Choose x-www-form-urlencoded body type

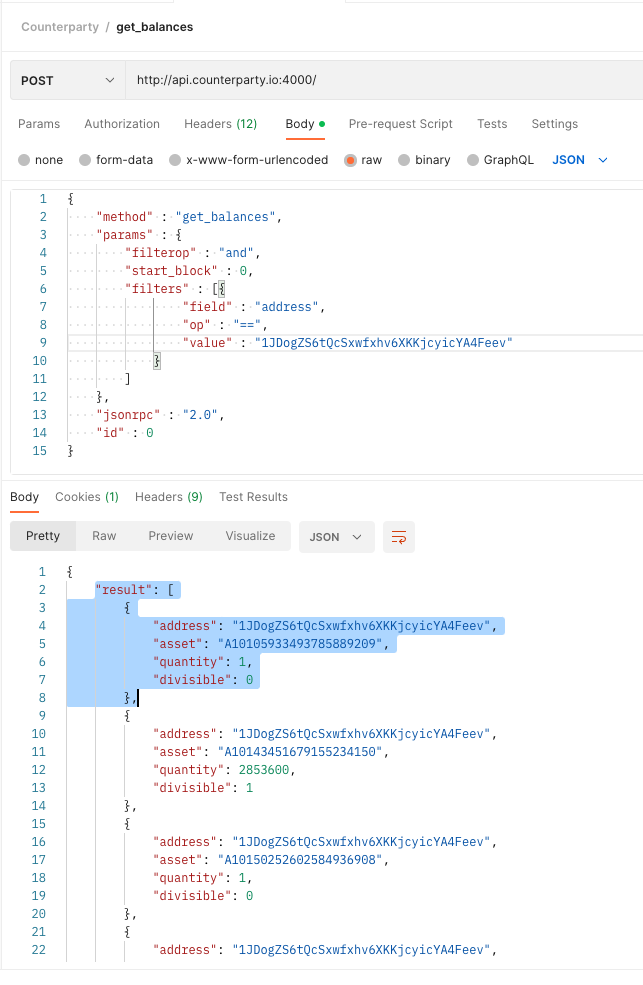[175, 160]
